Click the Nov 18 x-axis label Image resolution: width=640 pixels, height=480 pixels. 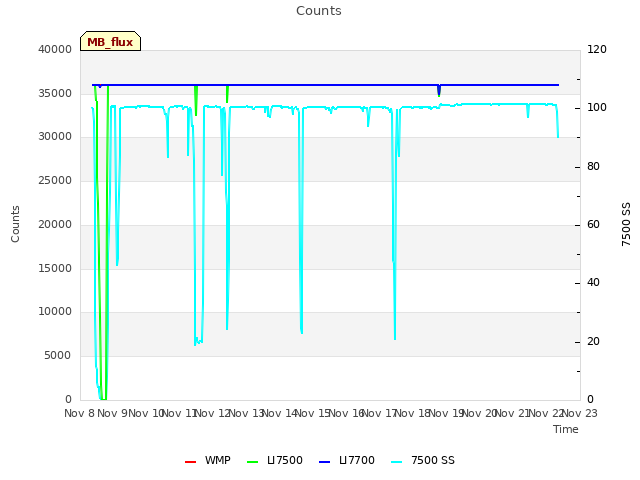coord(413,413)
